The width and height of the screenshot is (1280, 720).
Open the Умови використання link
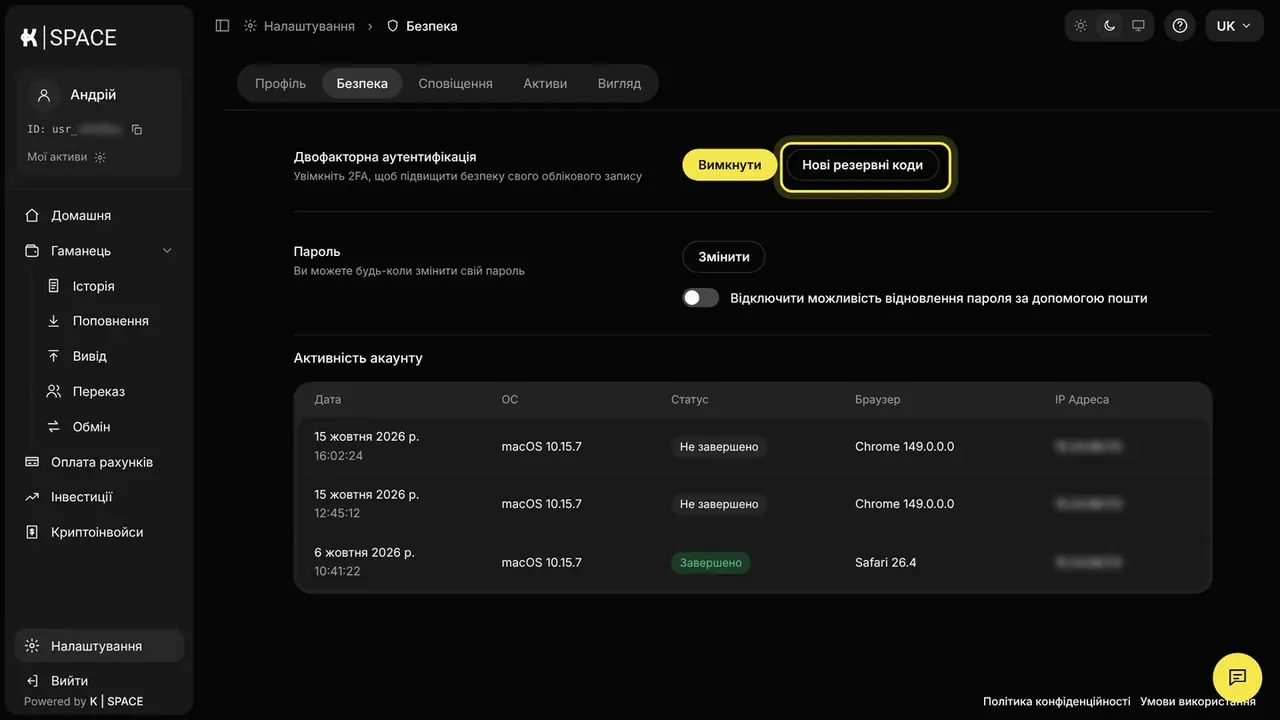pyautogui.click(x=1198, y=702)
